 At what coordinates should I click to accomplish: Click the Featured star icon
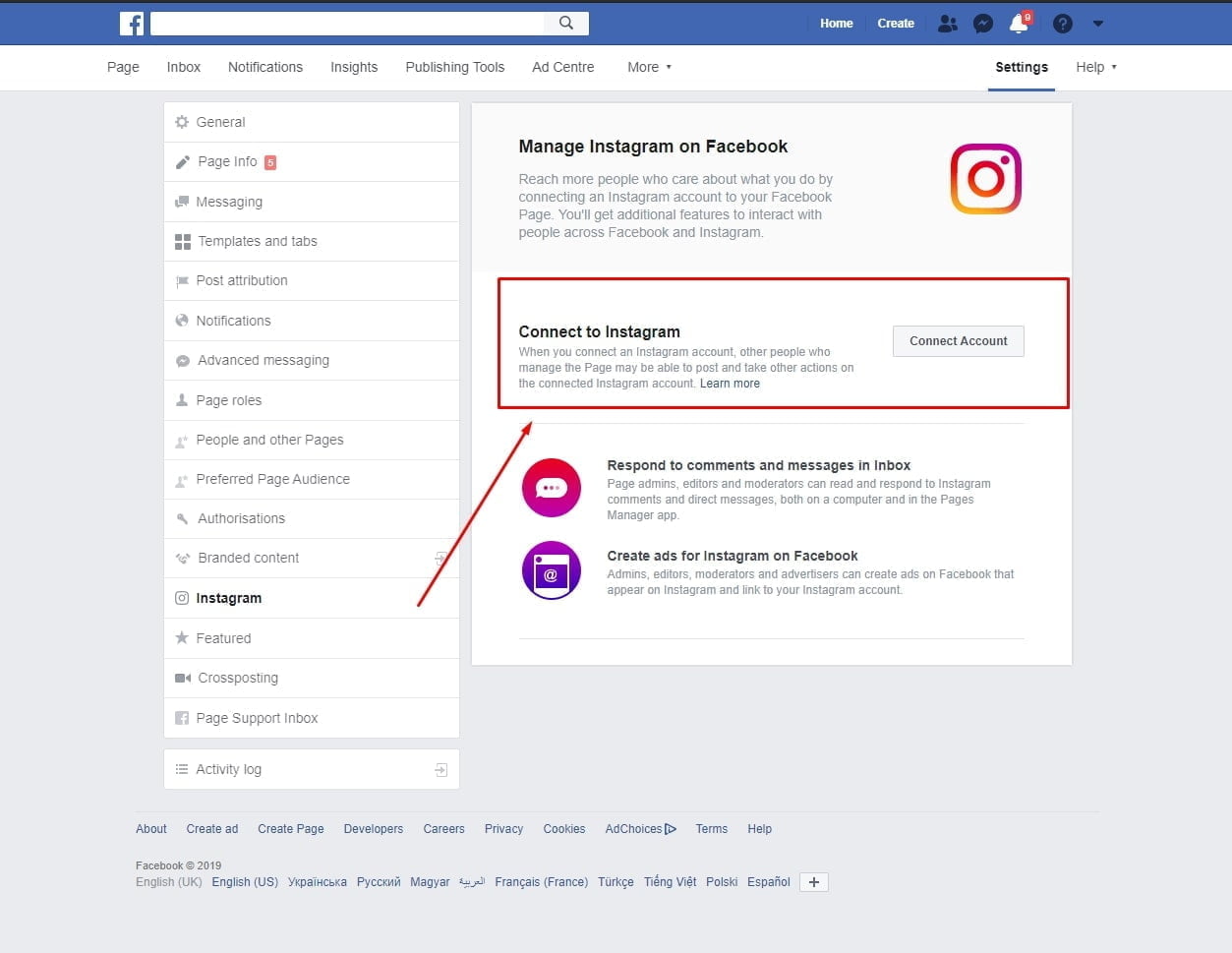pyautogui.click(x=182, y=638)
